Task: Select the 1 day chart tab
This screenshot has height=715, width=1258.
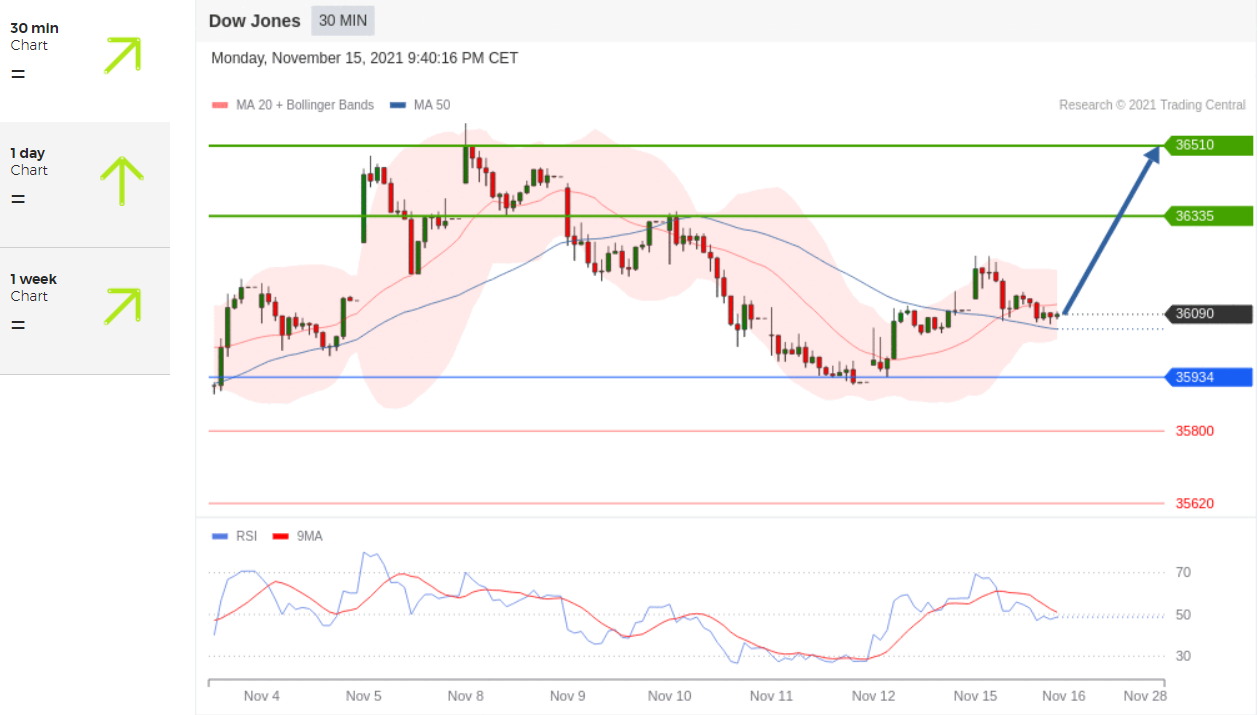Action: click(85, 185)
